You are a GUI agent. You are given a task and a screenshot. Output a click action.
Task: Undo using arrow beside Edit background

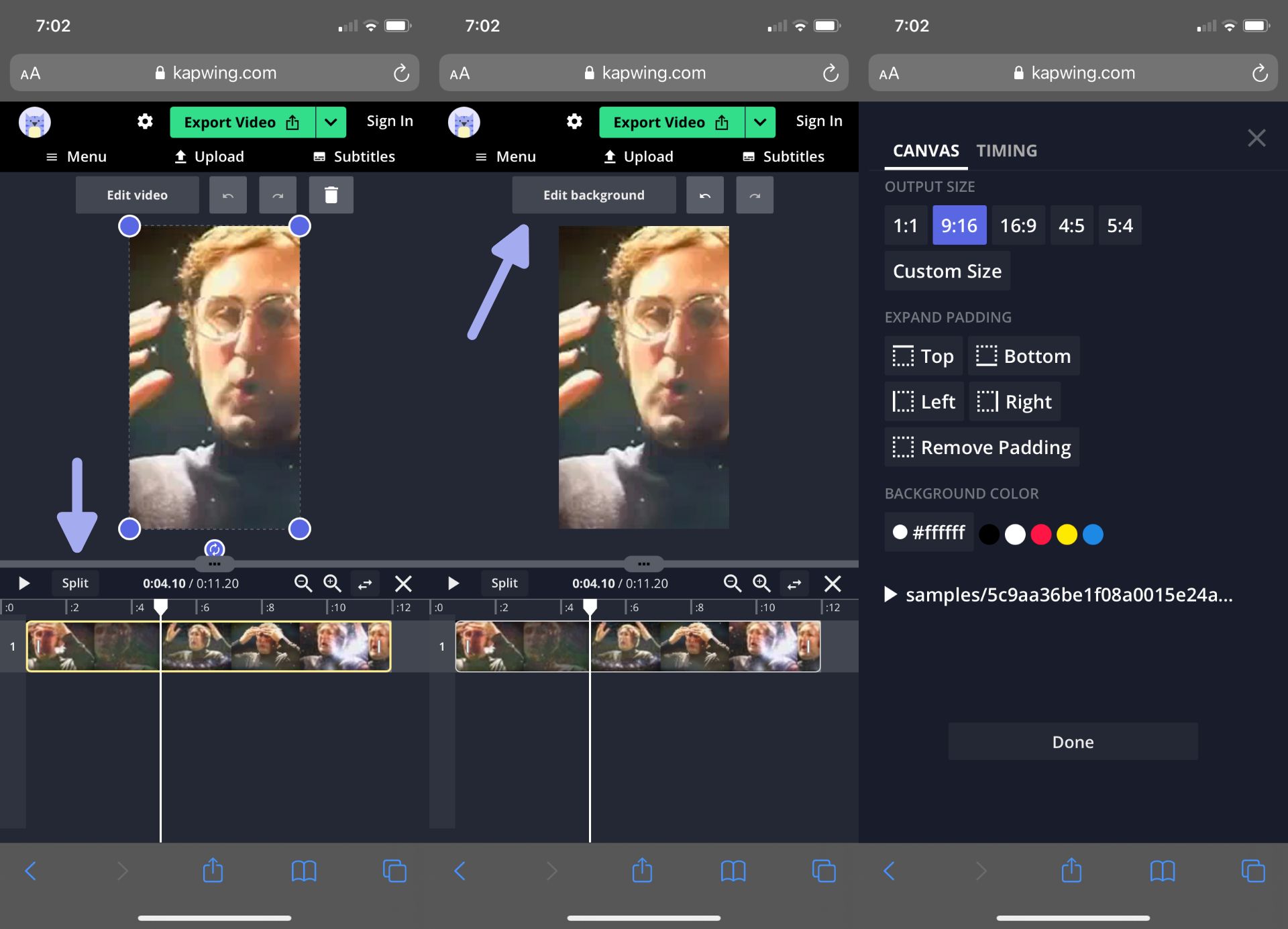pos(704,195)
